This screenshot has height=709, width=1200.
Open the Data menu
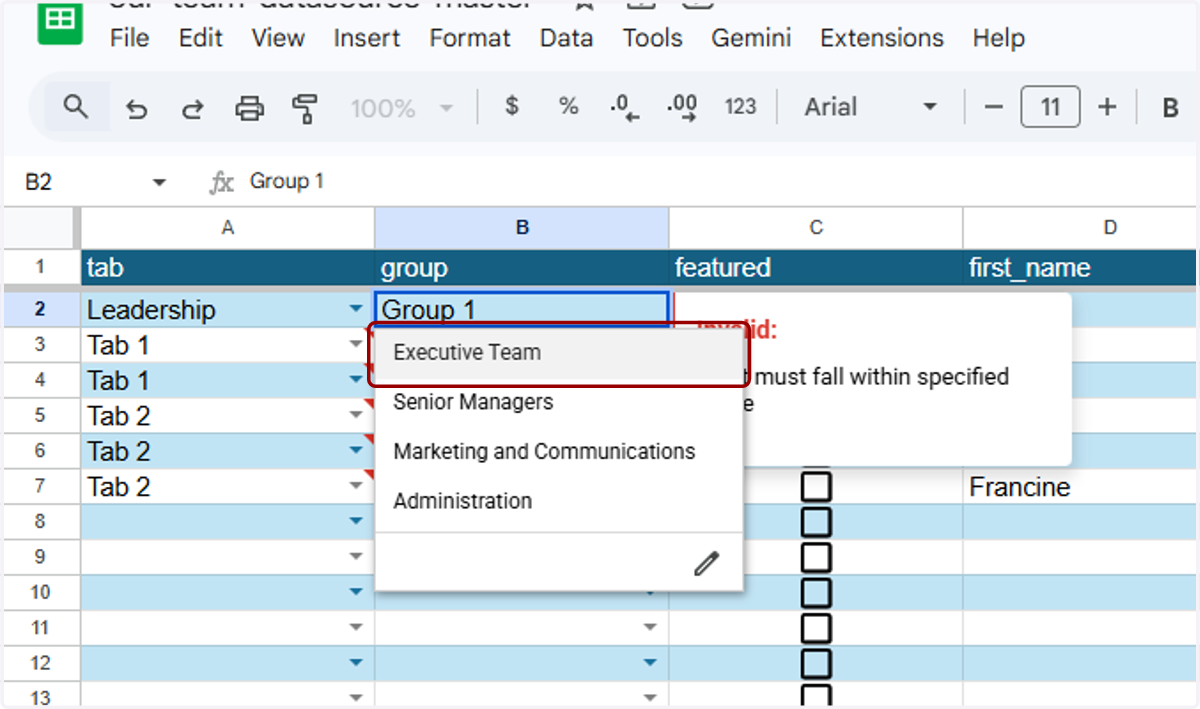[566, 38]
